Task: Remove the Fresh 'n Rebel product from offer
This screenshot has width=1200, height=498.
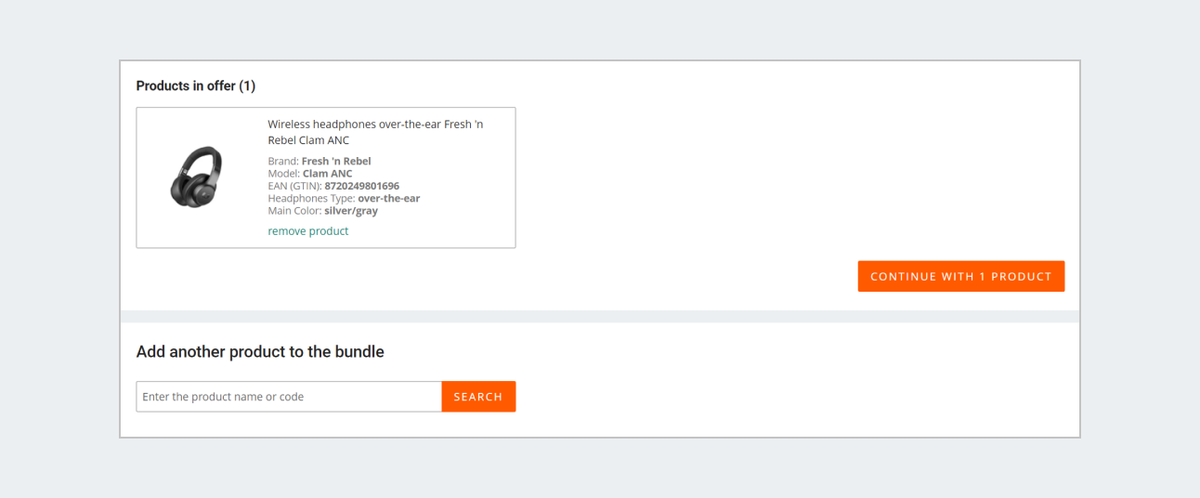Action: pos(308,231)
